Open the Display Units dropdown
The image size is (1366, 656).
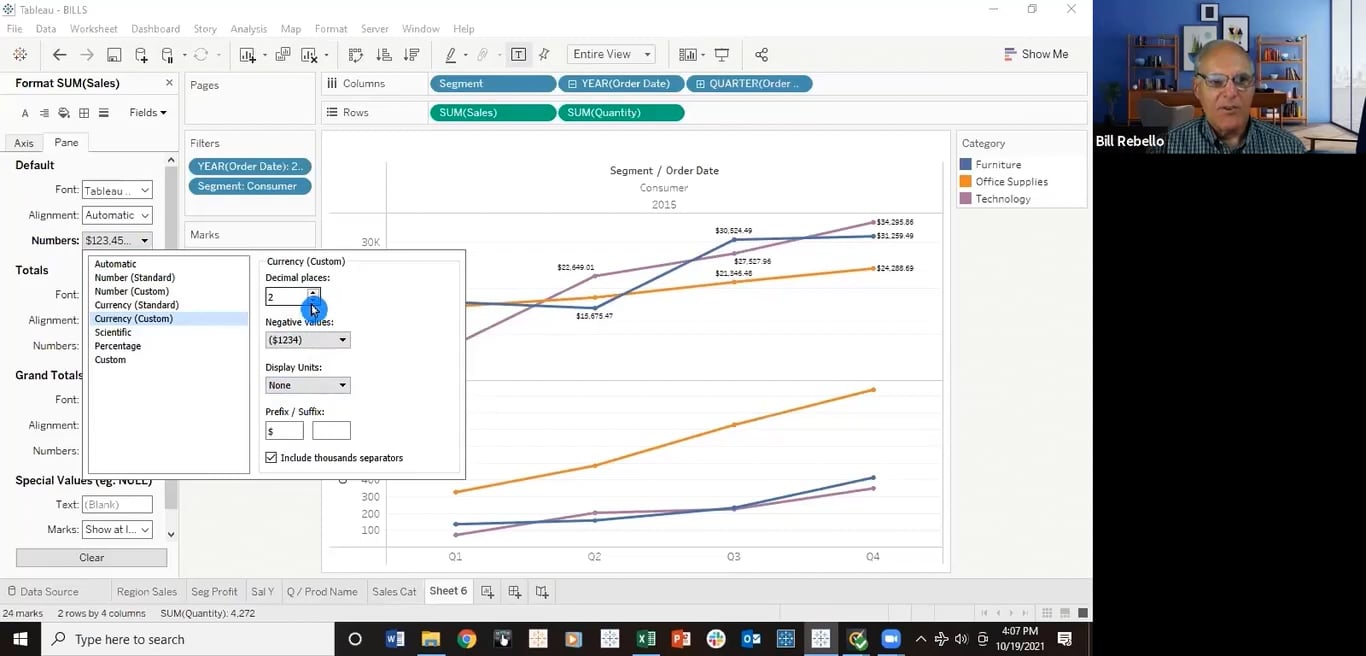pos(307,385)
